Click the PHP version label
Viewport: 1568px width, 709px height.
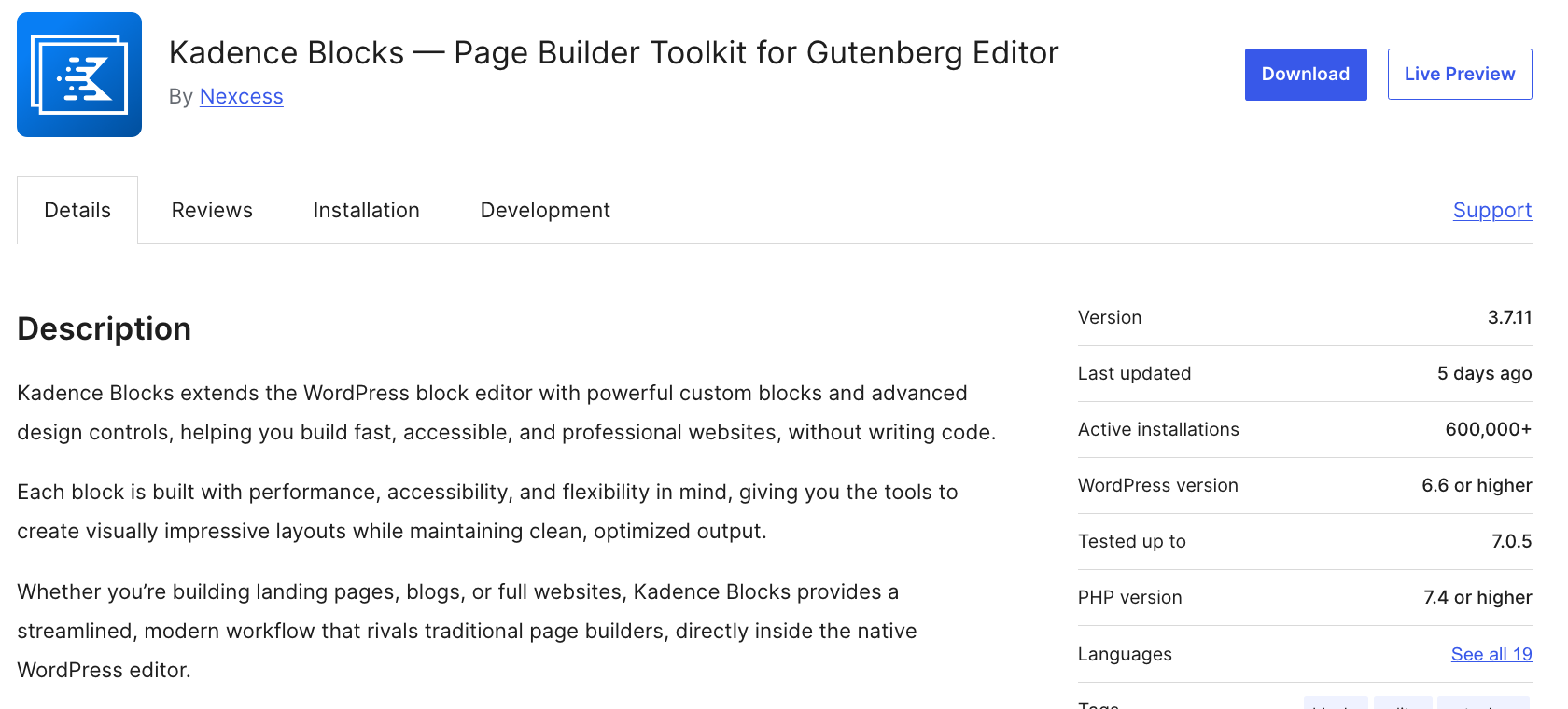(1130, 597)
